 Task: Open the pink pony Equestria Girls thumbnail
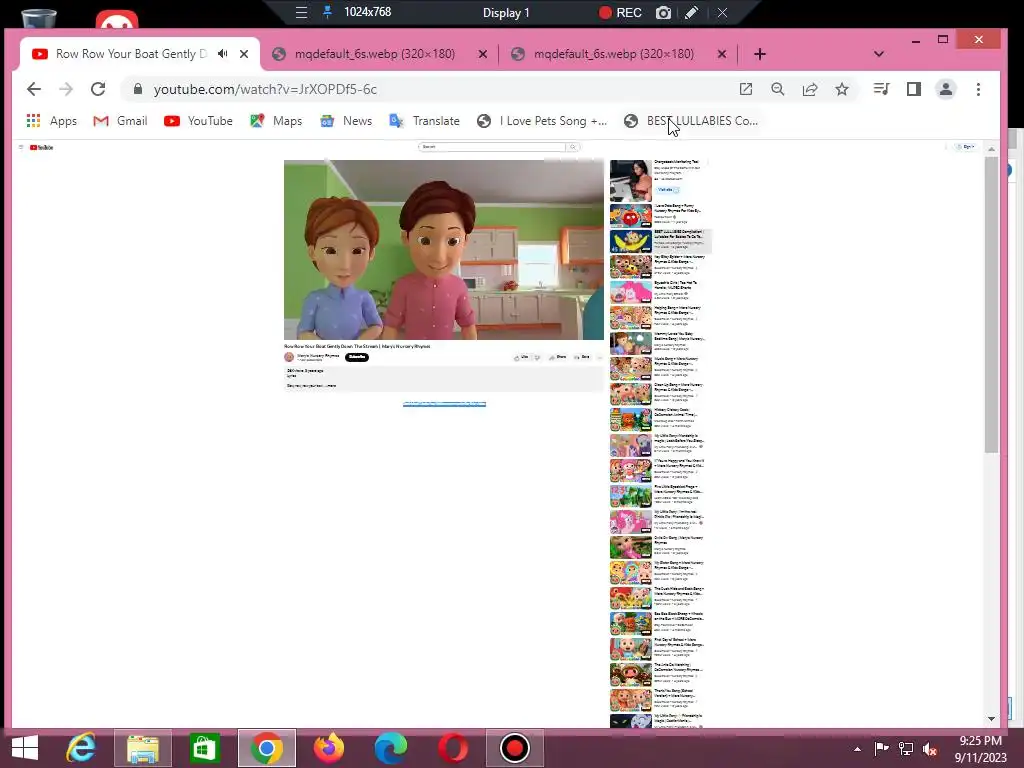pos(630,292)
